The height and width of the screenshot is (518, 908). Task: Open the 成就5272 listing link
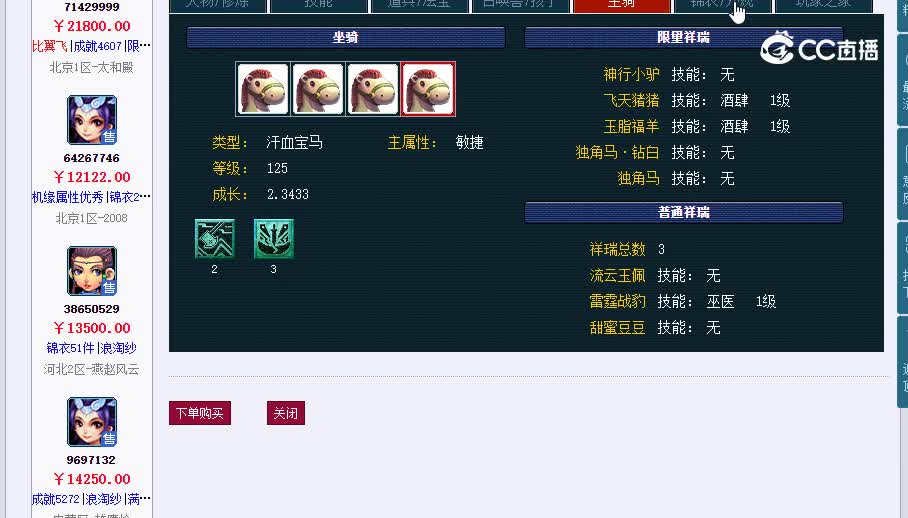coord(56,499)
